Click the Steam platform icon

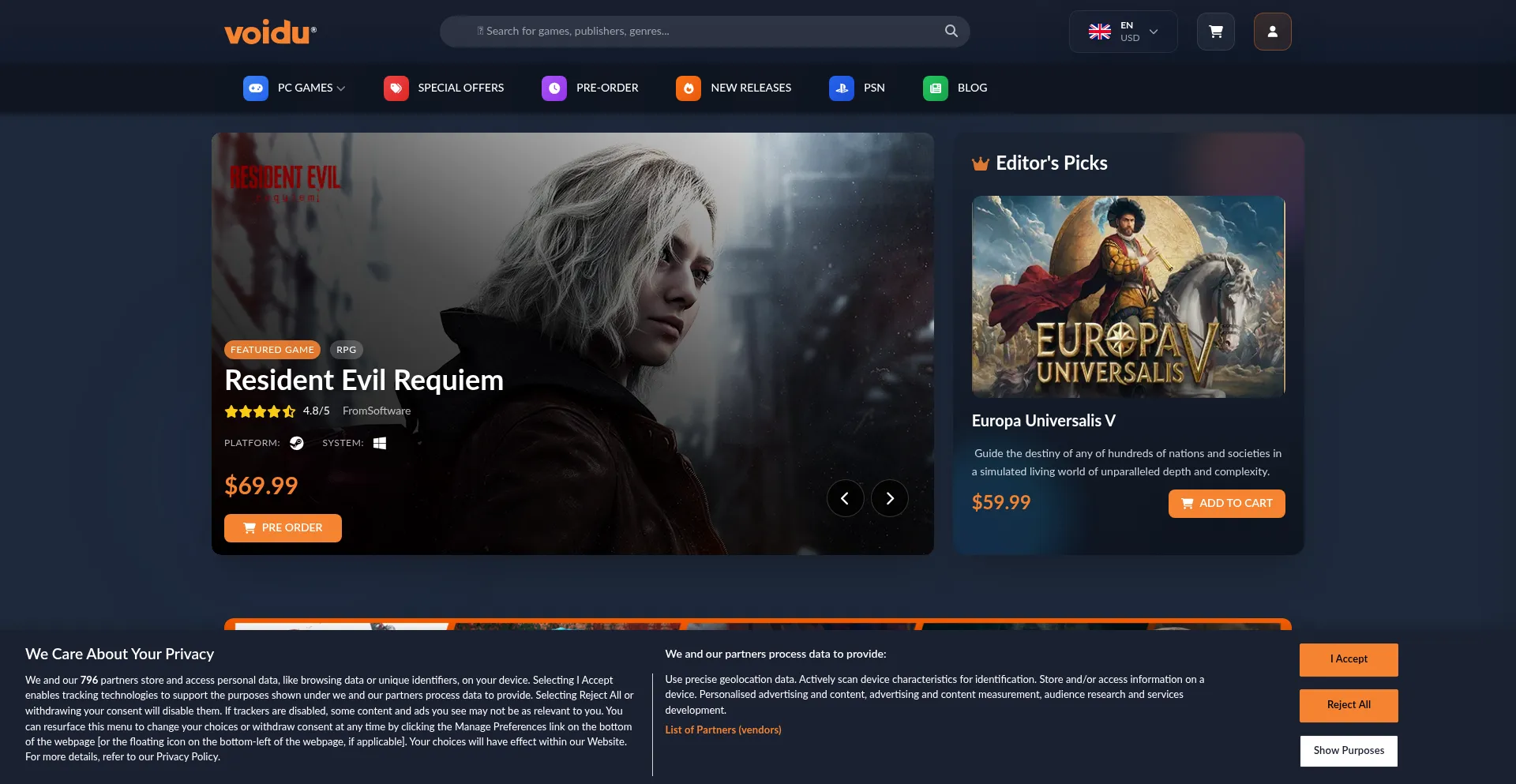tap(296, 443)
